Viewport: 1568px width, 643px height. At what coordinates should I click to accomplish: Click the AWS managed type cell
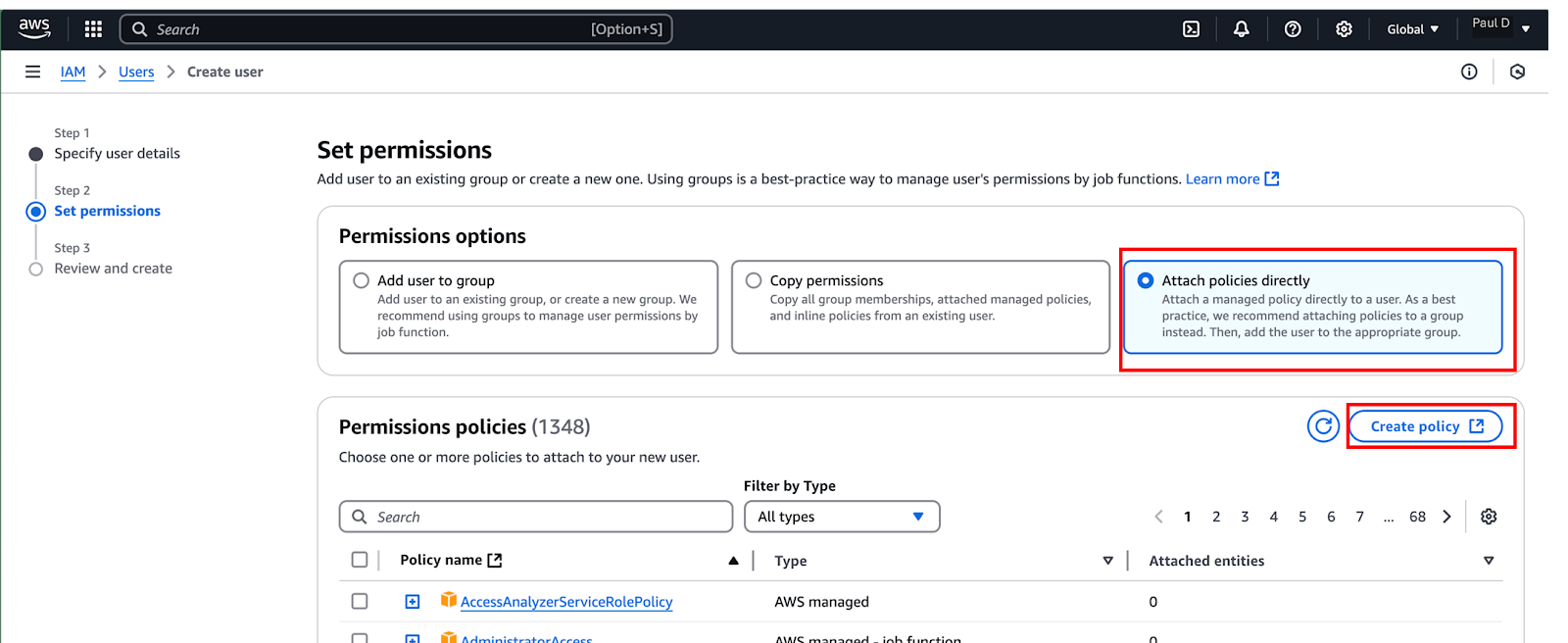click(821, 602)
